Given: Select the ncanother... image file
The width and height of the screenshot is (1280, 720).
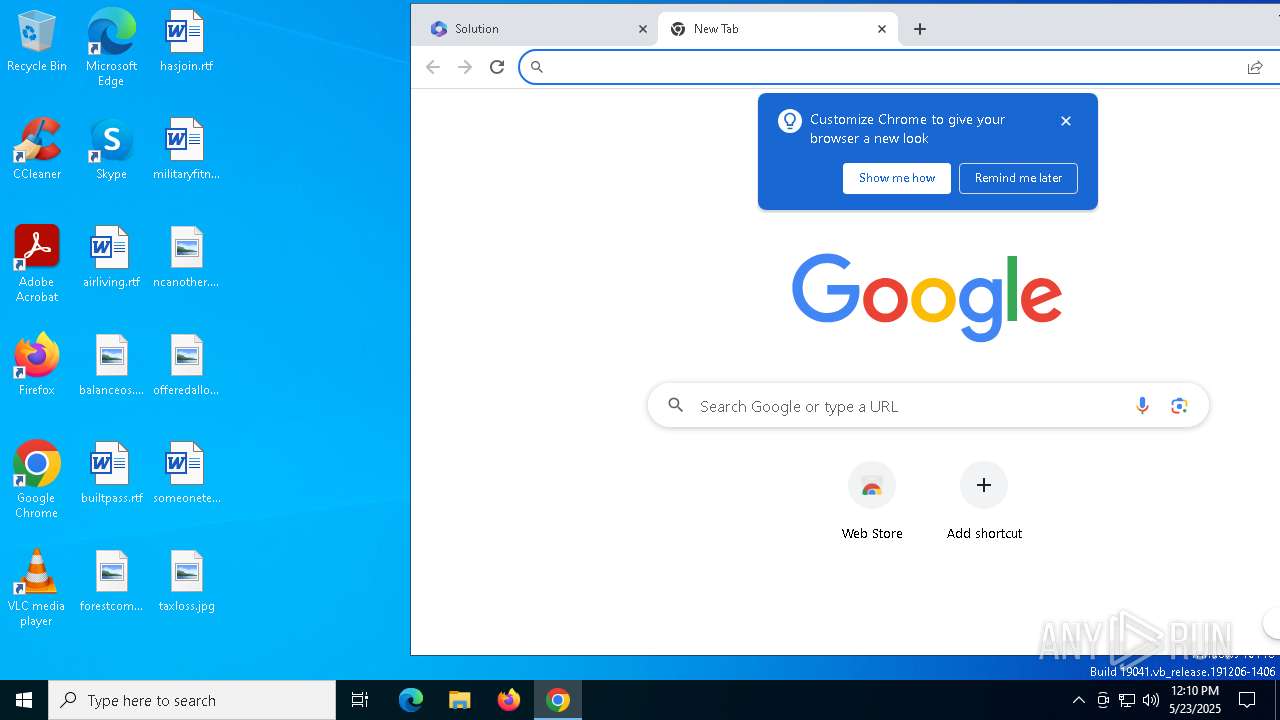Looking at the screenshot, I should click(x=186, y=257).
